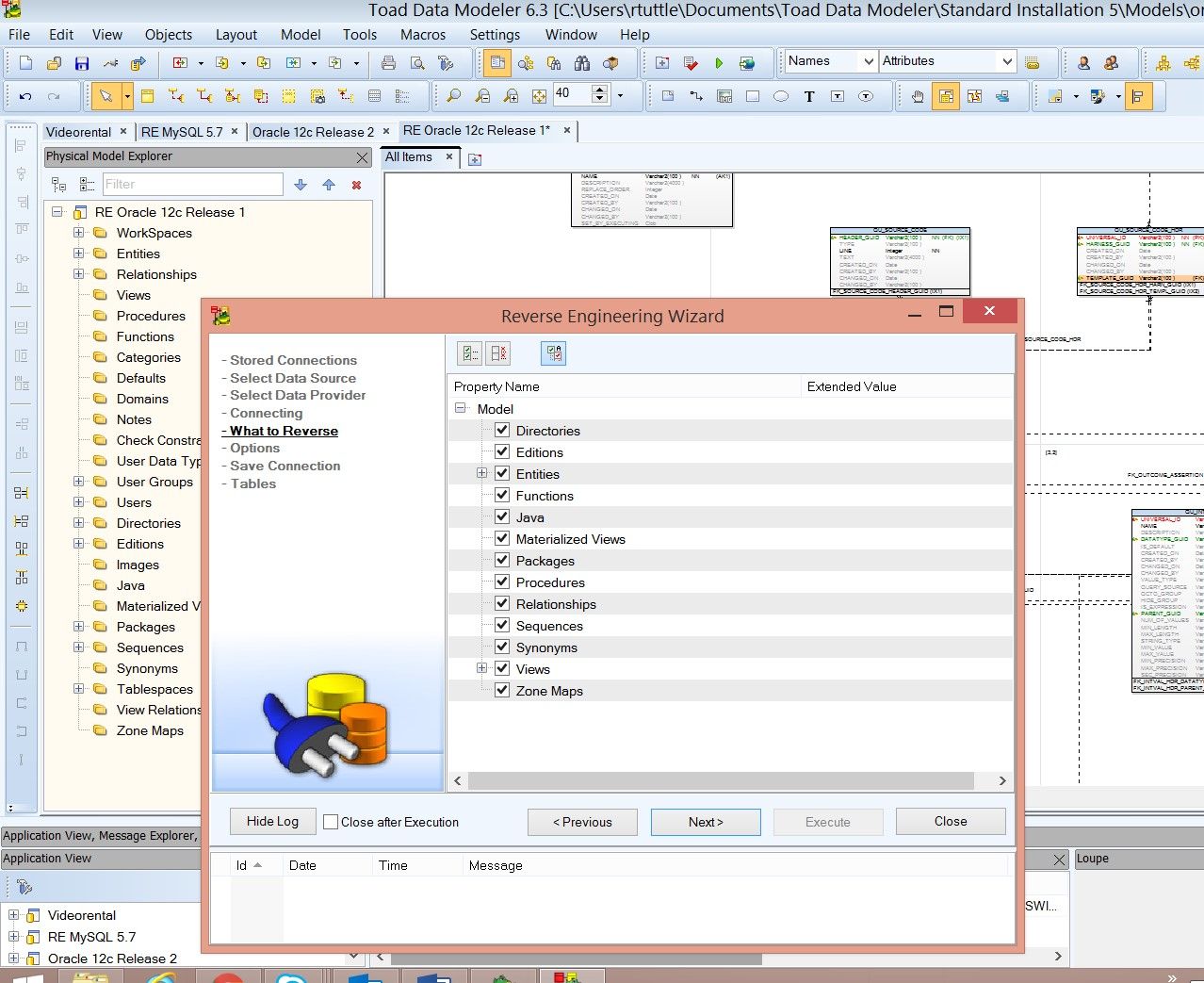
Task: Expand WorkSpaces in Model Explorer
Action: 79,233
